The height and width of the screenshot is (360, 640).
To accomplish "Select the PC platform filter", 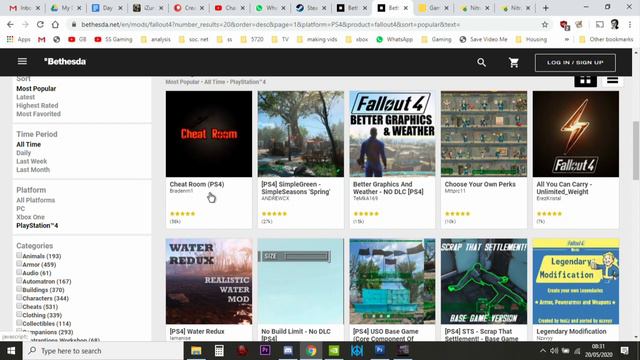I will (20, 209).
